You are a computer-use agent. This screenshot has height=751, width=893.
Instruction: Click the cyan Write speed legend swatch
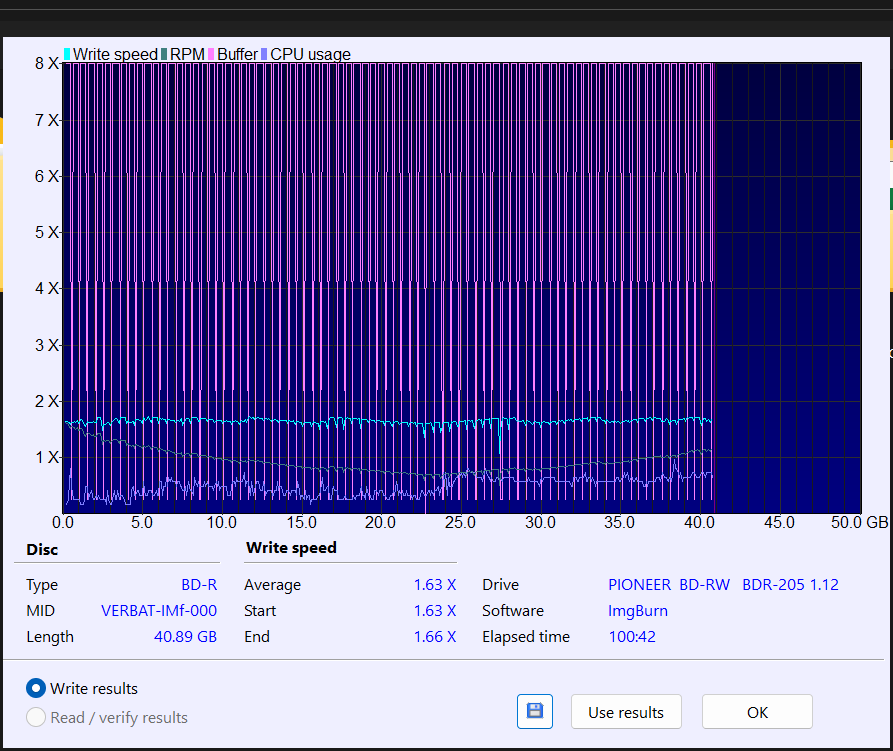tap(68, 54)
